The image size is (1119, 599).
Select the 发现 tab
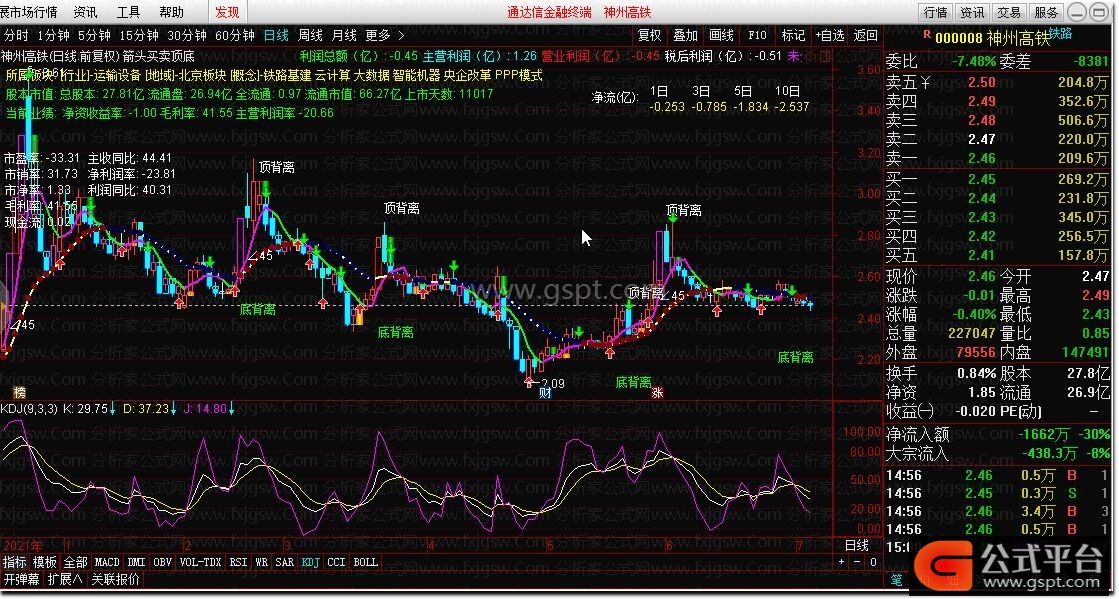click(228, 12)
